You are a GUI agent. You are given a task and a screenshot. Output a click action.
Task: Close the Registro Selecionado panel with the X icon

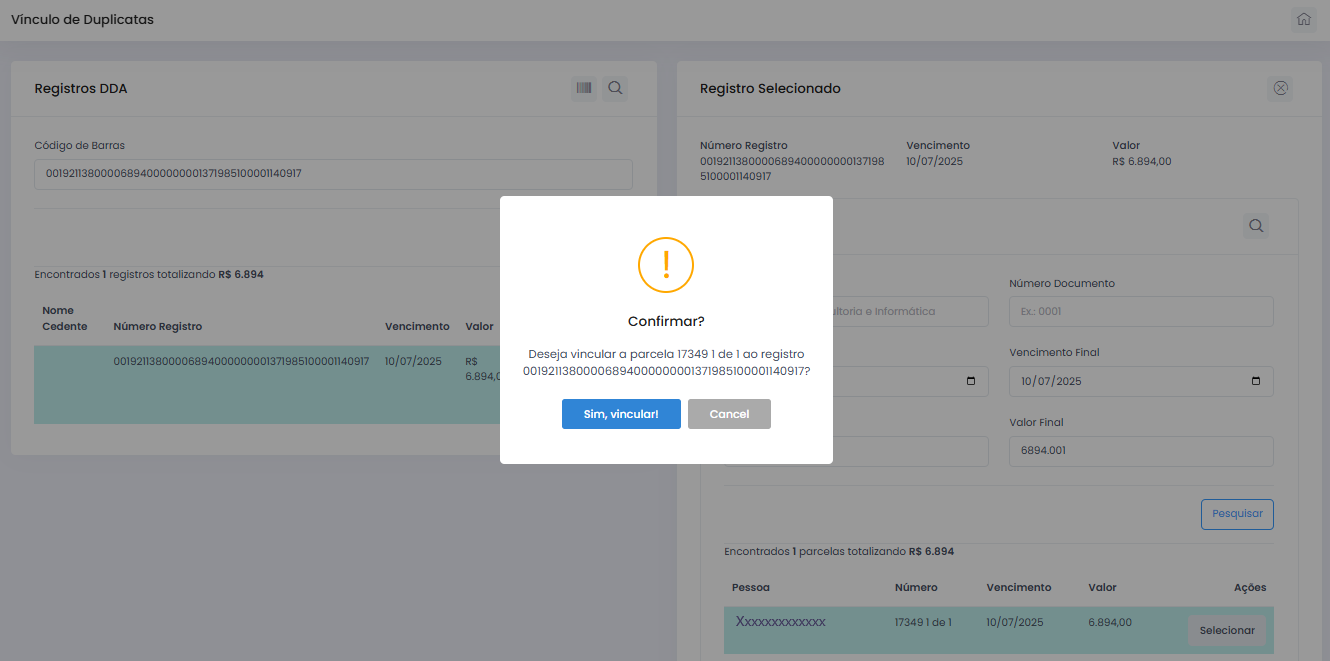point(1280,89)
